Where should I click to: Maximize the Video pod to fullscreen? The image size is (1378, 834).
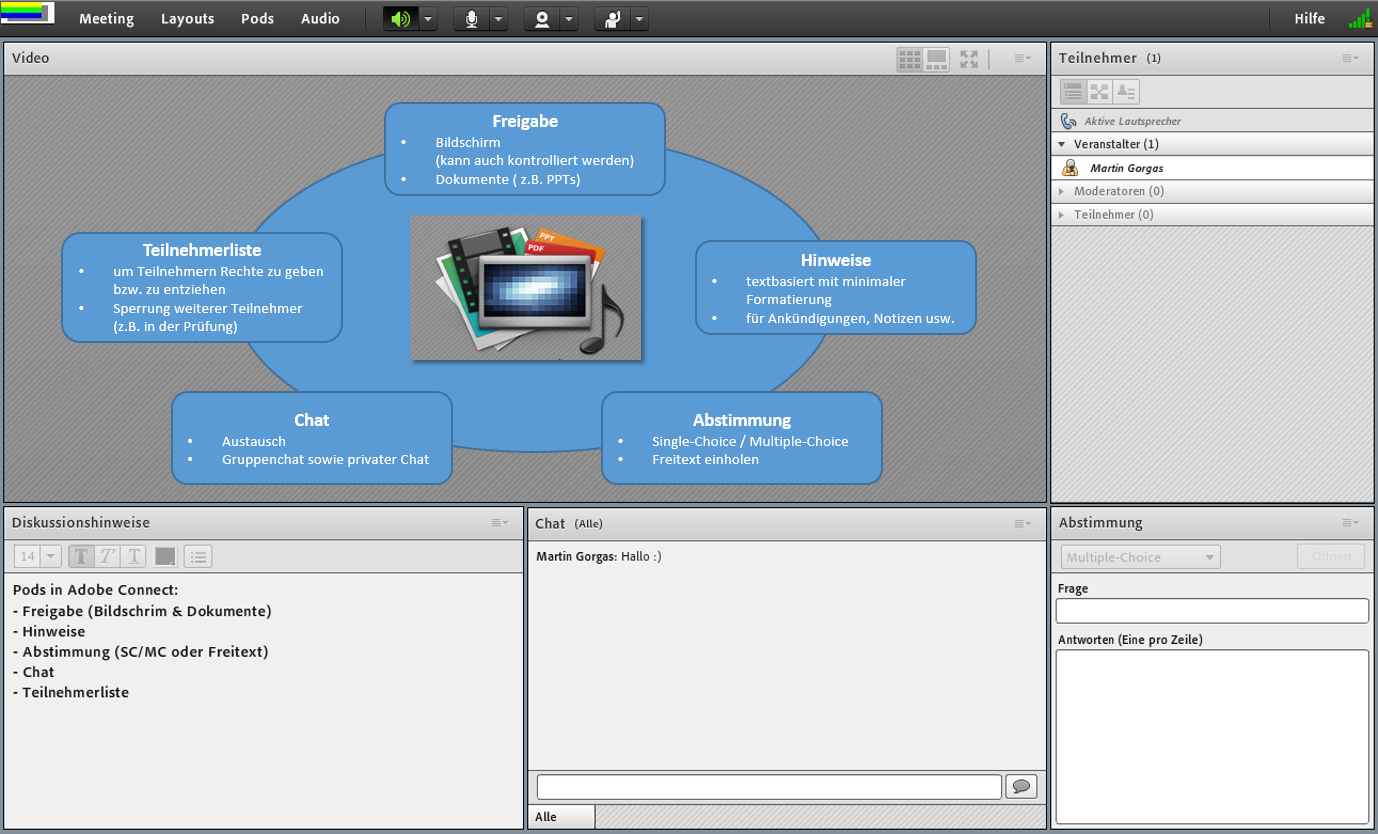(x=969, y=59)
